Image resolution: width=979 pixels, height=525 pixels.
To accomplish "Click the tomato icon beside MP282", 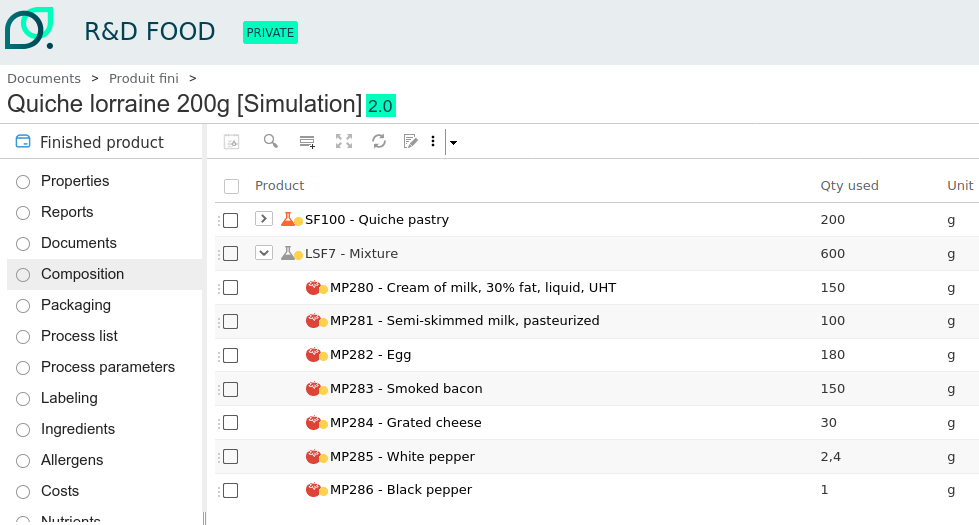I will tap(313, 355).
